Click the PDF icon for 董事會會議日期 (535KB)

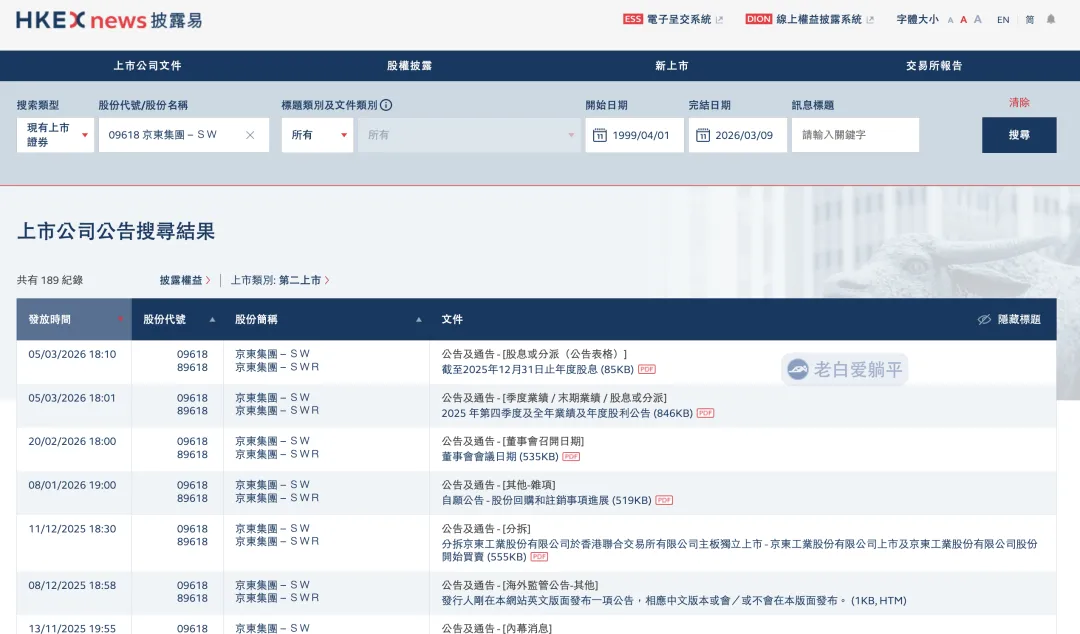click(571, 457)
